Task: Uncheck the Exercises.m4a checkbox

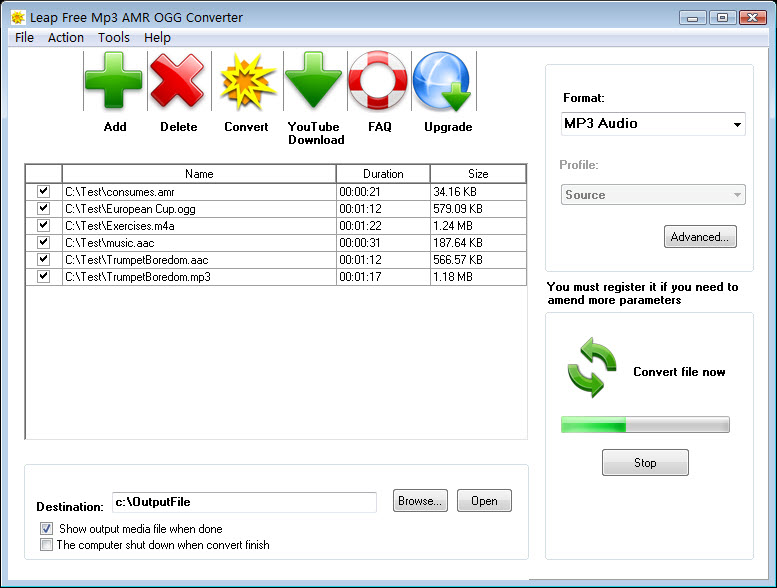Action: tap(44, 225)
